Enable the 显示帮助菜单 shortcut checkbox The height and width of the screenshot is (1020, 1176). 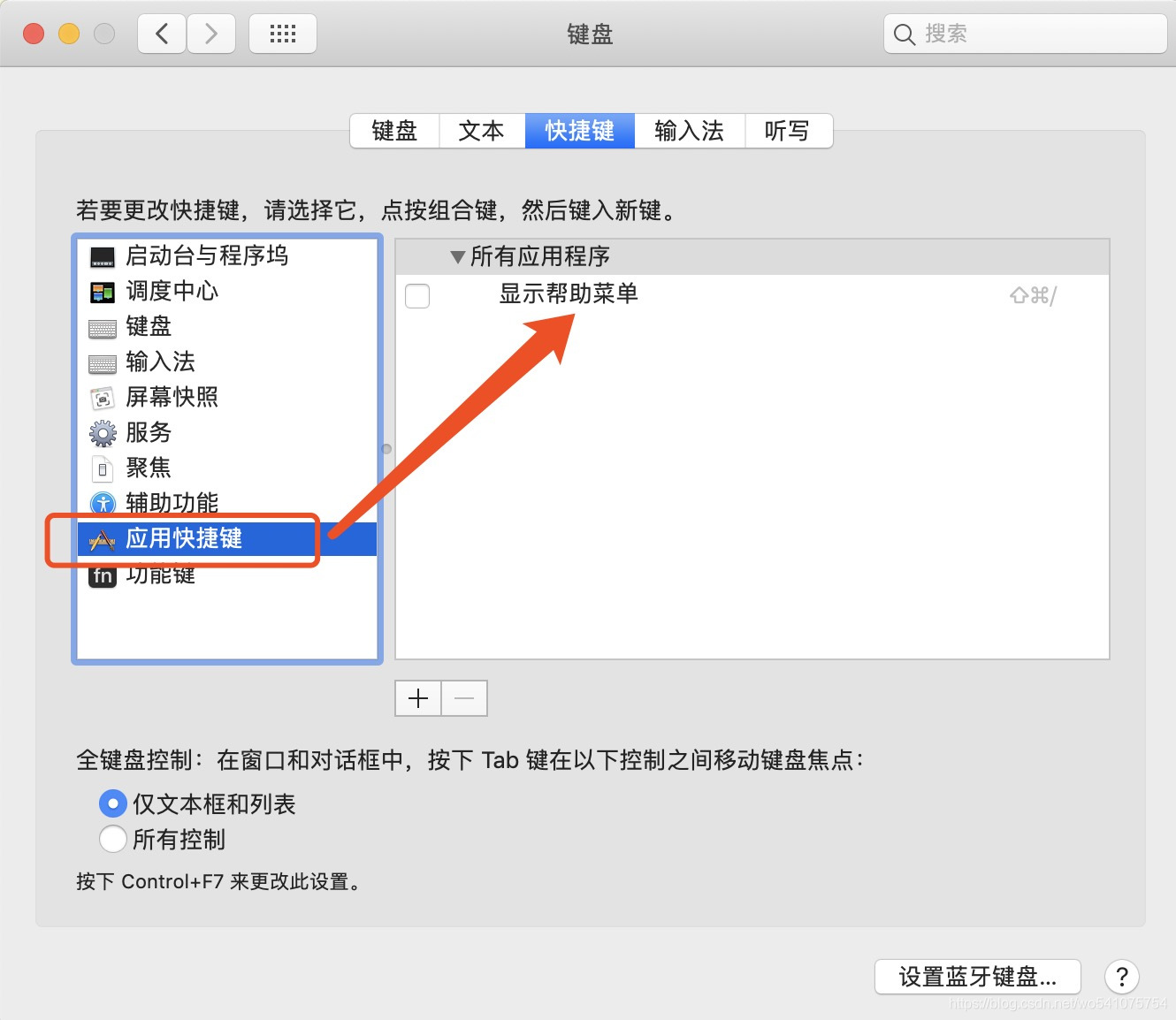[417, 295]
